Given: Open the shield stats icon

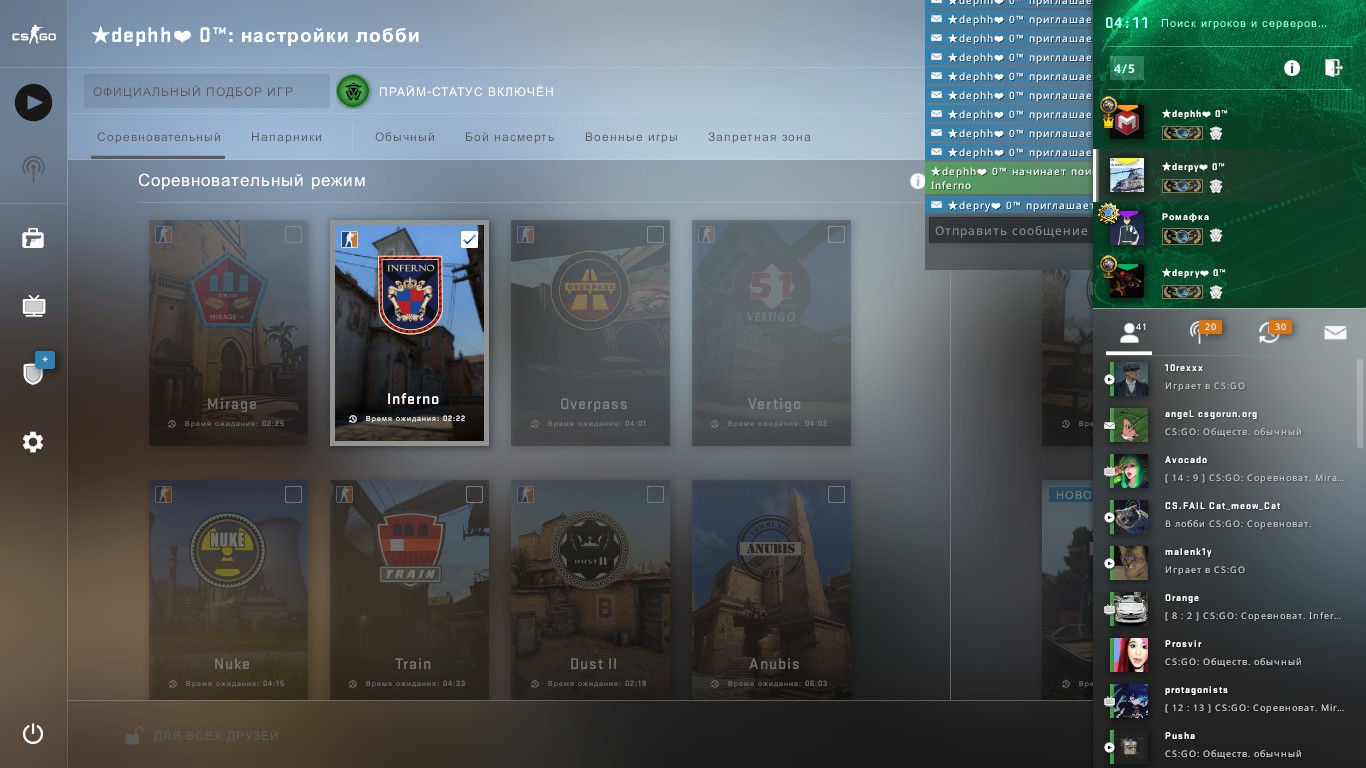Looking at the screenshot, I should tap(33, 372).
